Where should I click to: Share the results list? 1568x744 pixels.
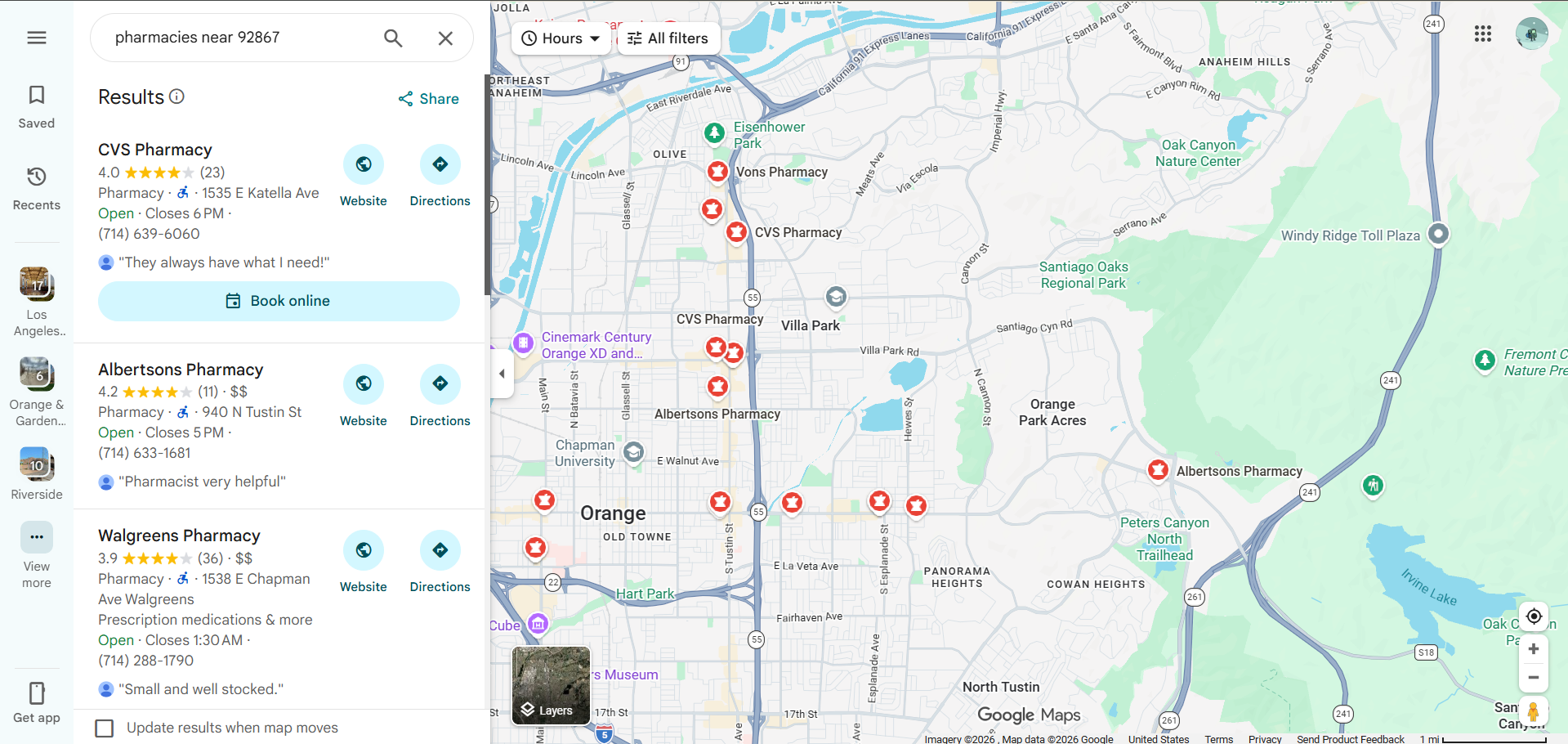(428, 99)
